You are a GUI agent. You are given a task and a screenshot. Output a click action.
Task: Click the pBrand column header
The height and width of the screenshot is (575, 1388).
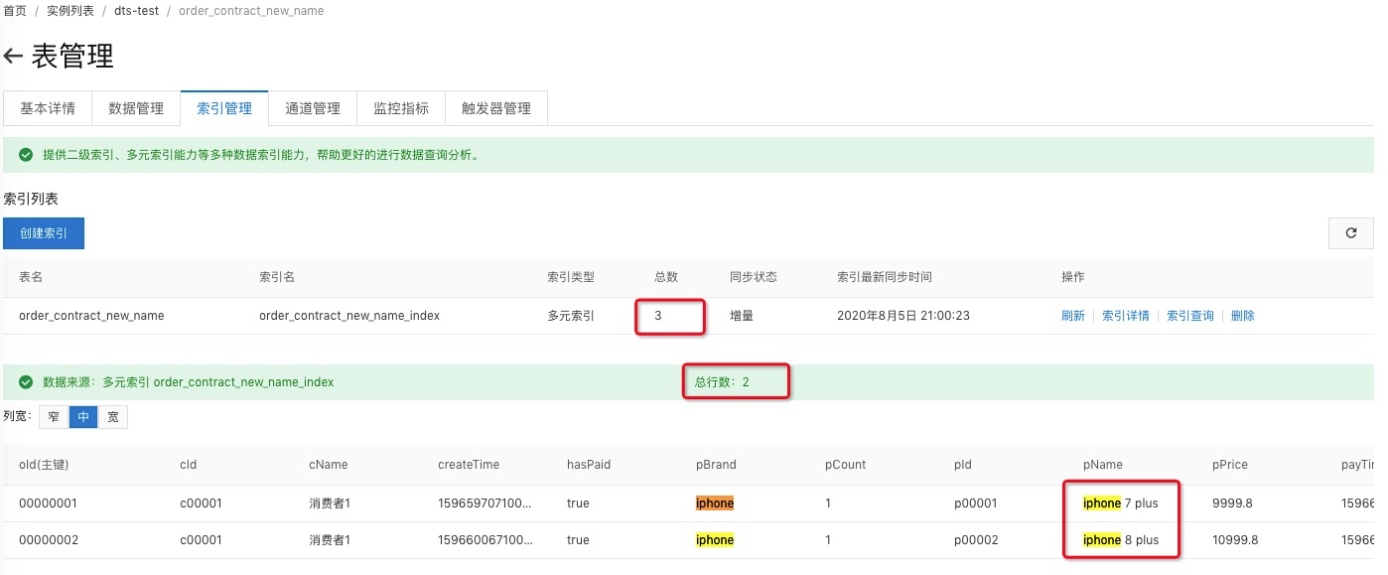(x=716, y=465)
